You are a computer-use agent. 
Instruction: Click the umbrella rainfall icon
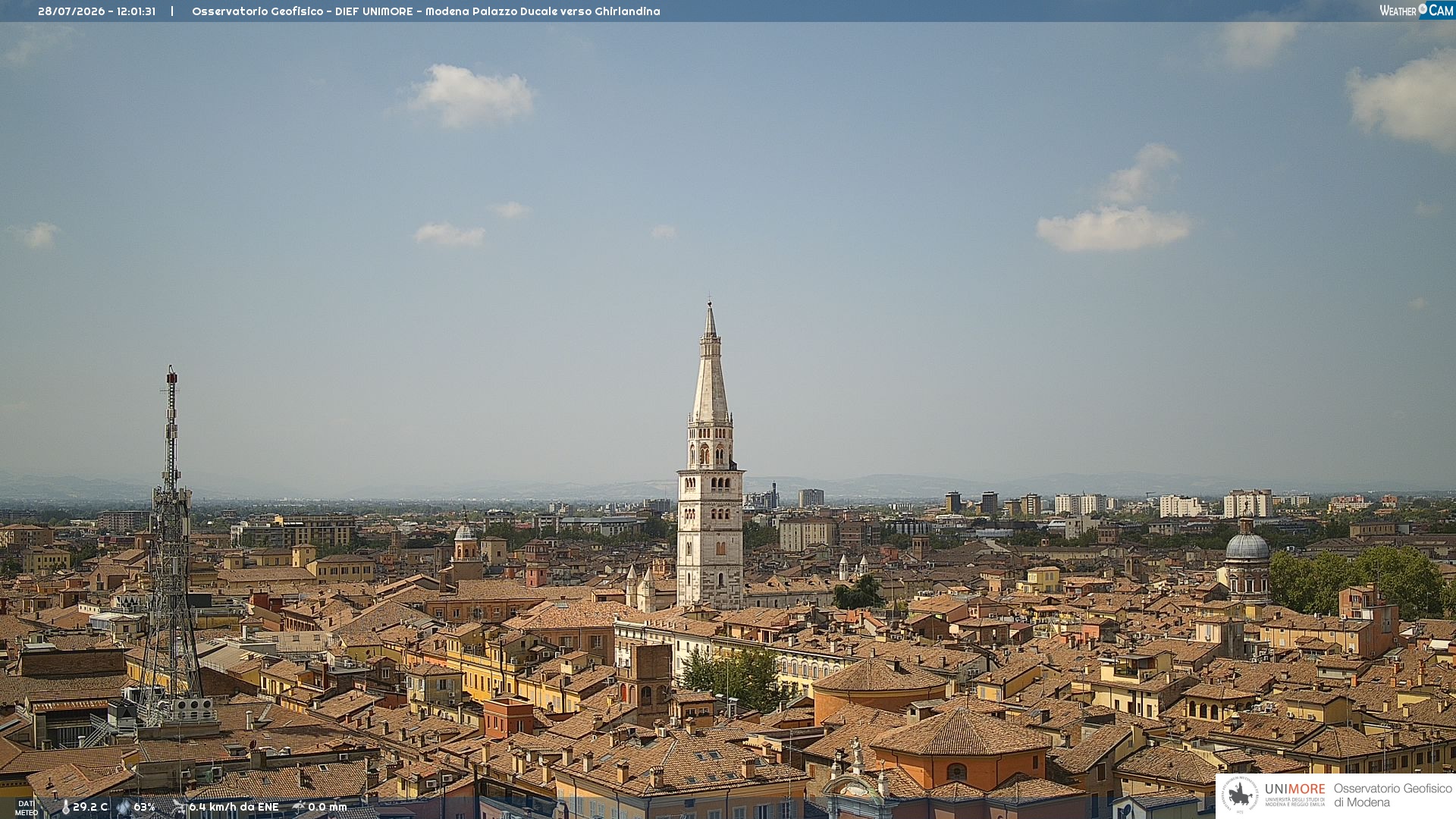(299, 808)
